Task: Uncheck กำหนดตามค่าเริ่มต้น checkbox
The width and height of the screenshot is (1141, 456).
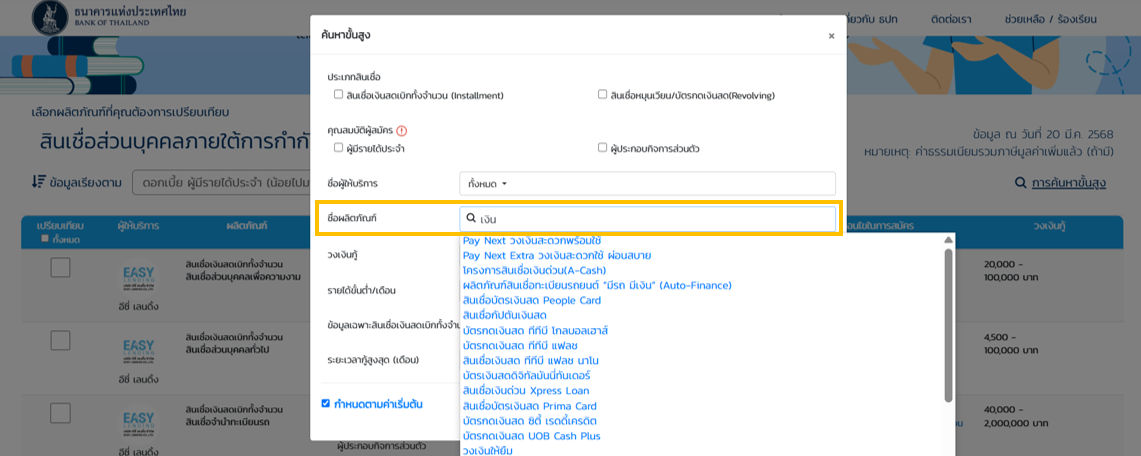Action: pyautogui.click(x=326, y=404)
